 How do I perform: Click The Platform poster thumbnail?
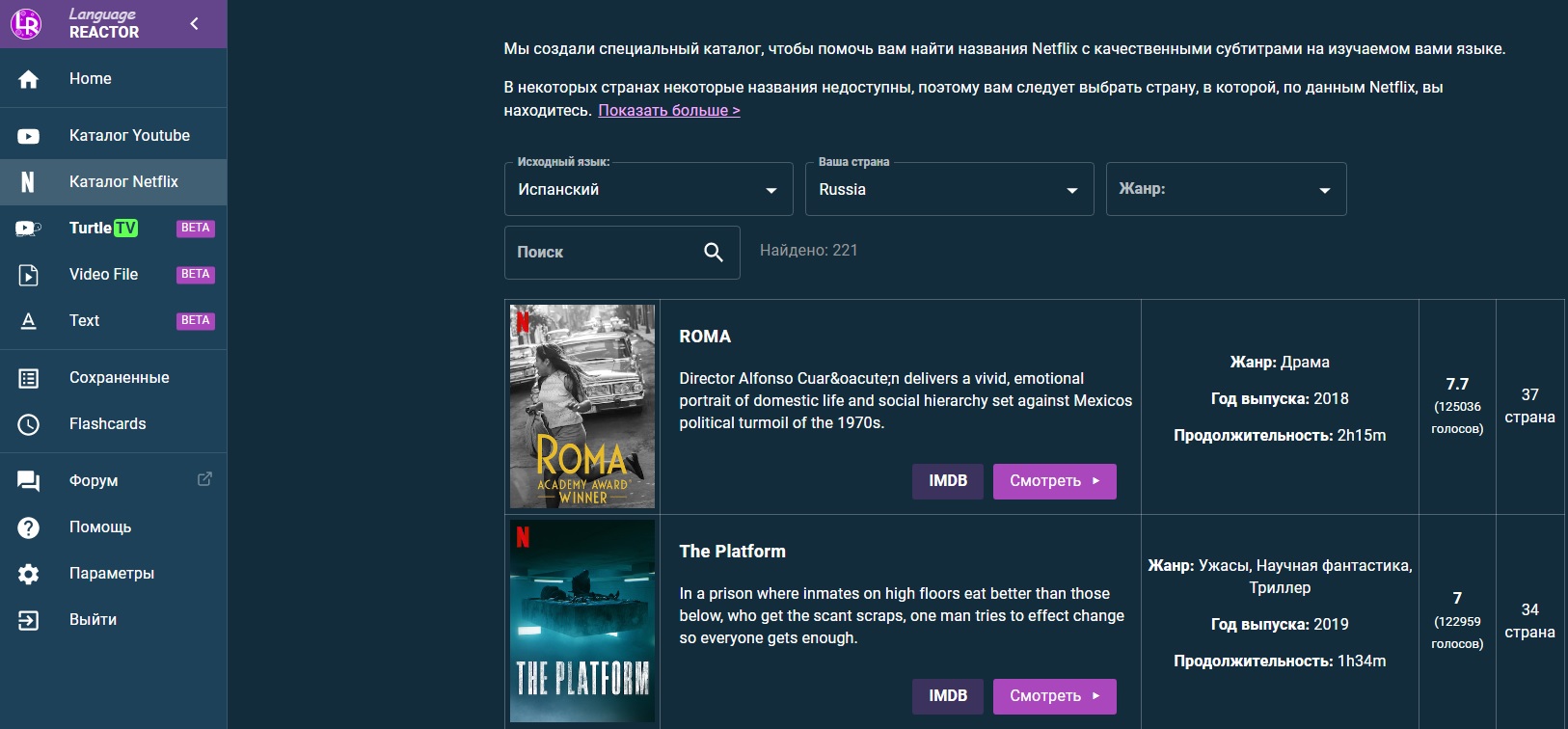click(x=582, y=621)
